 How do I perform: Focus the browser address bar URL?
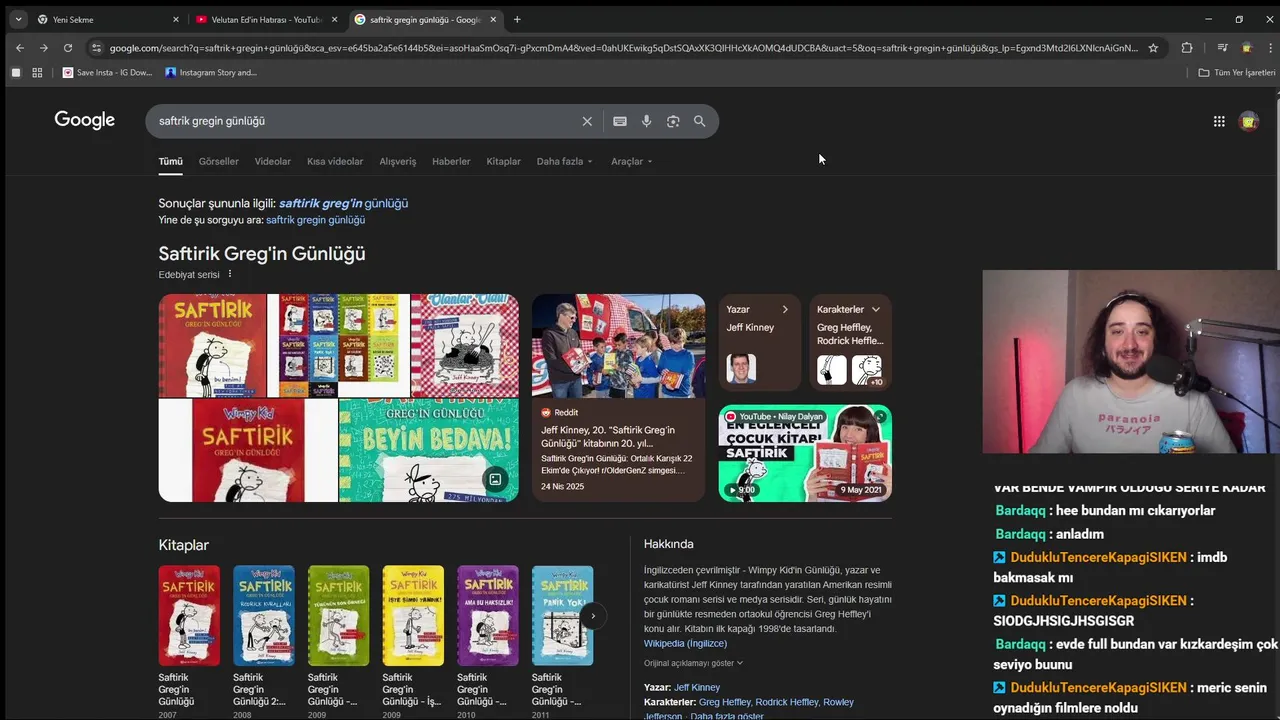coord(624,48)
